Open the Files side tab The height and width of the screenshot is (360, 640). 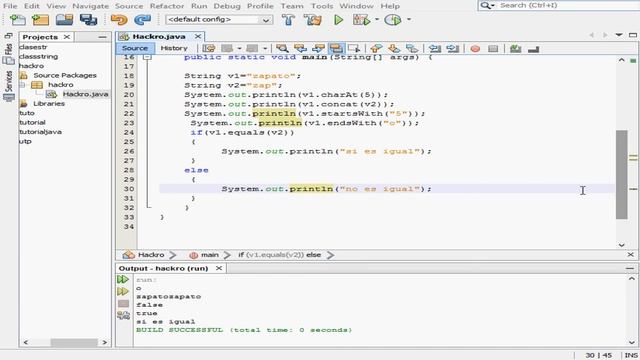[x=9, y=54]
